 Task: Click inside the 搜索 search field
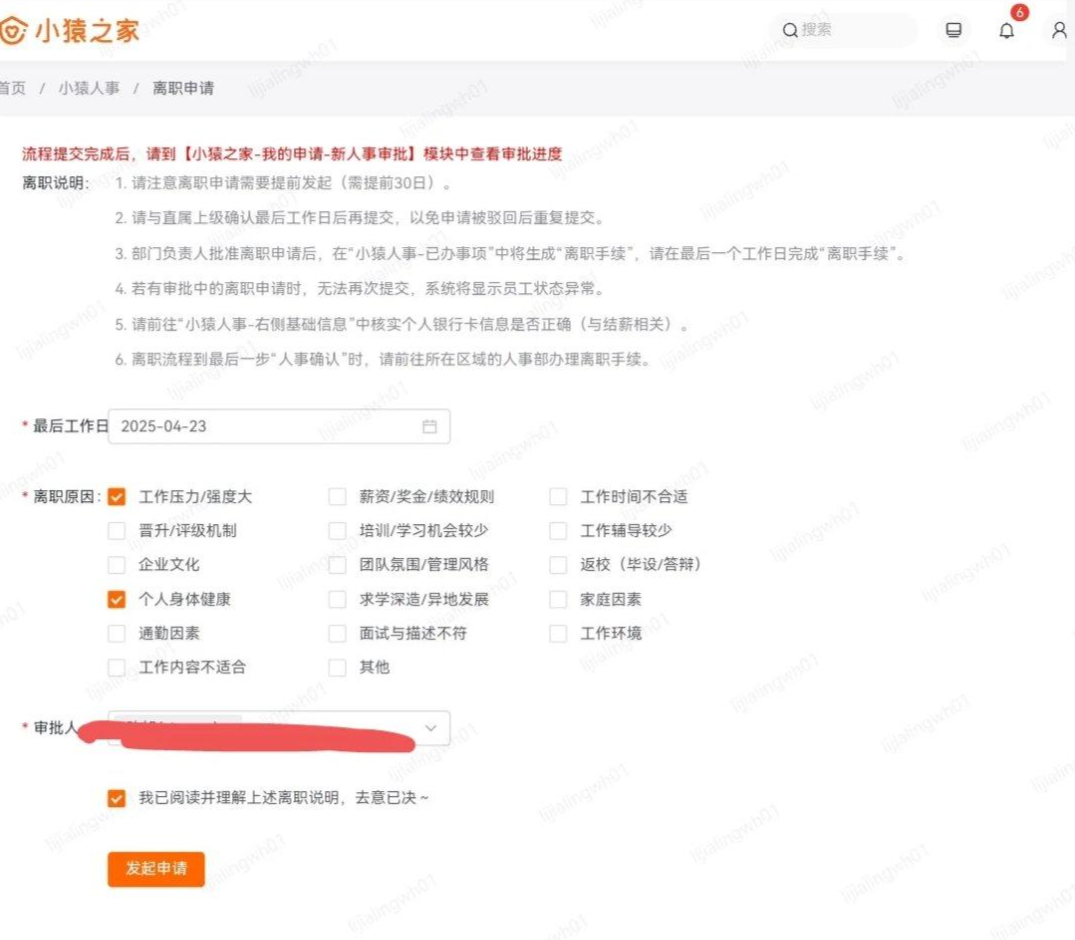click(845, 31)
